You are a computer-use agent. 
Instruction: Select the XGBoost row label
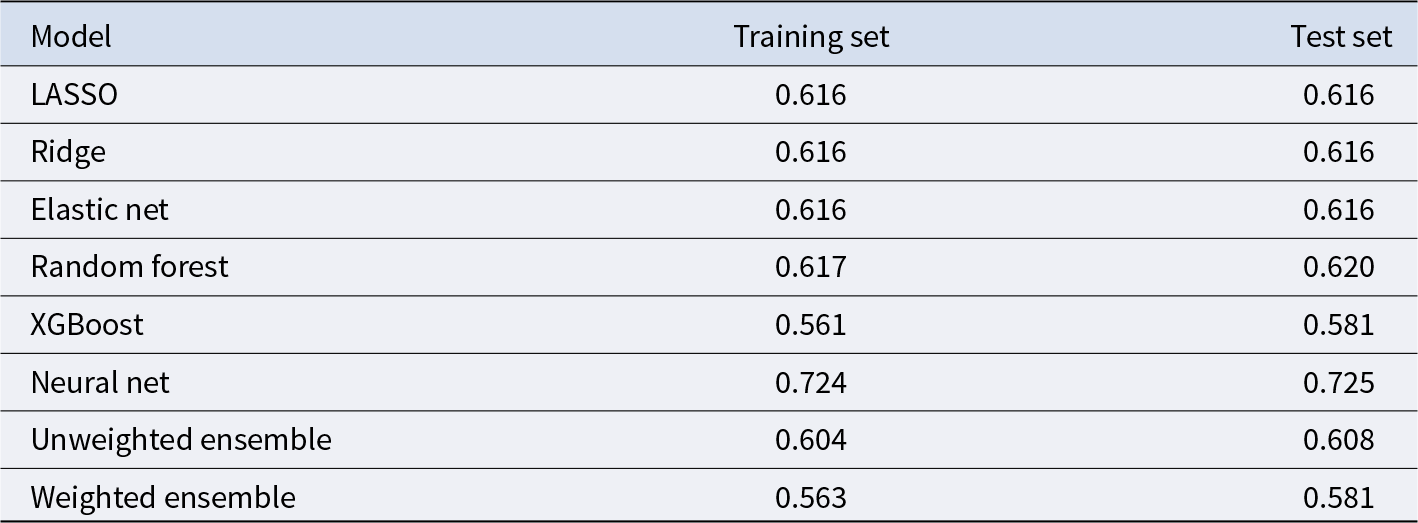point(87,325)
